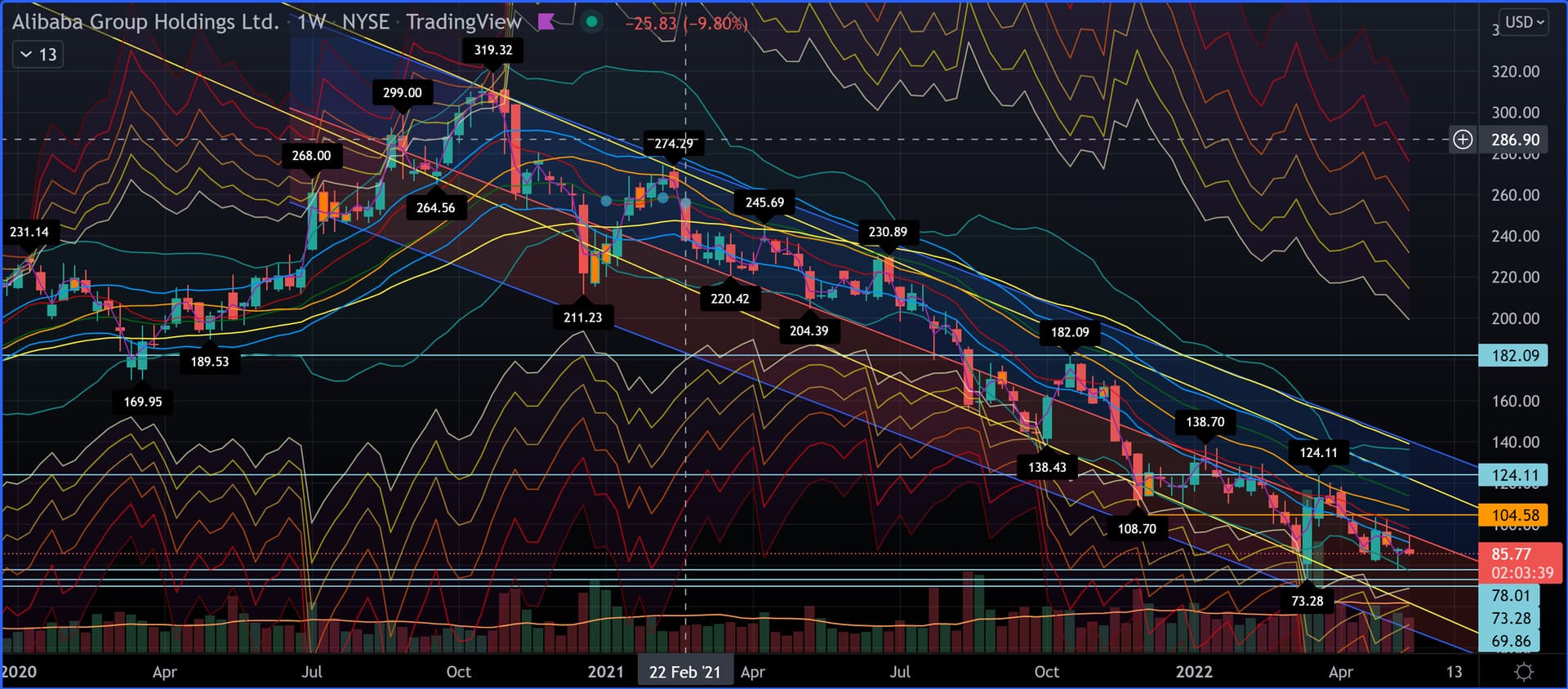This screenshot has height=689, width=1568.
Task: Click the 1W interval in chart title
Action: [x=311, y=22]
